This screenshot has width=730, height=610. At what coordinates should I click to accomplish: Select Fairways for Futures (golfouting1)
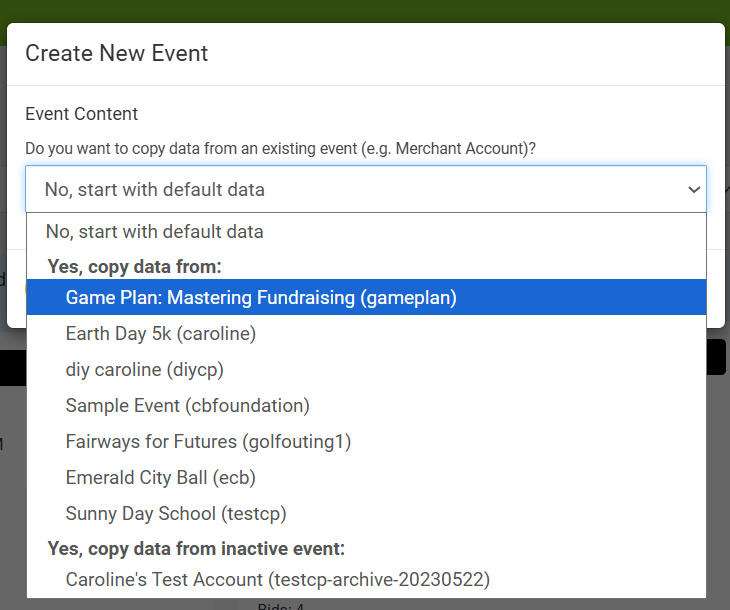[x=208, y=442]
